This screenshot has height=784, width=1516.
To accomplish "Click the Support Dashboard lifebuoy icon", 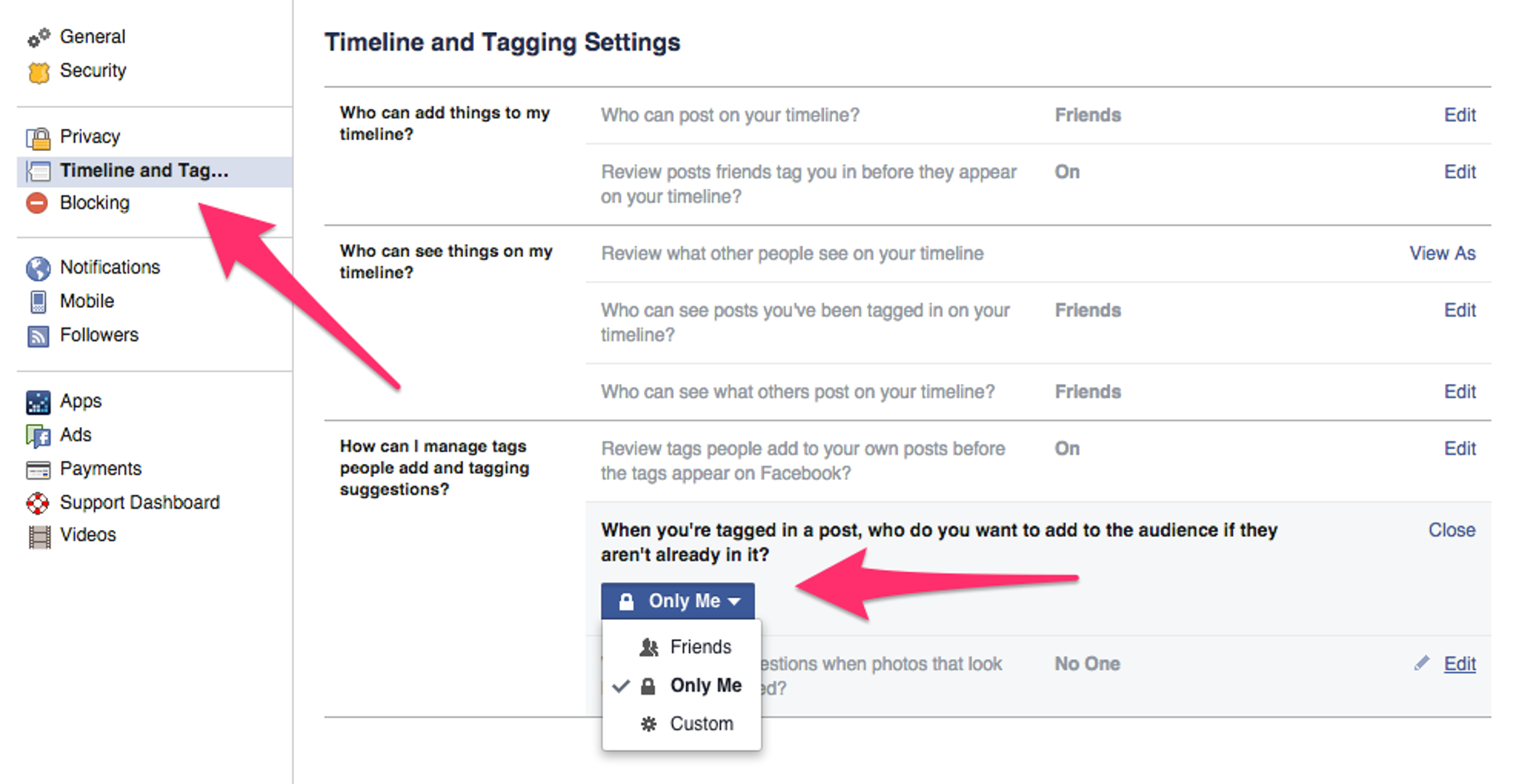I will (38, 502).
